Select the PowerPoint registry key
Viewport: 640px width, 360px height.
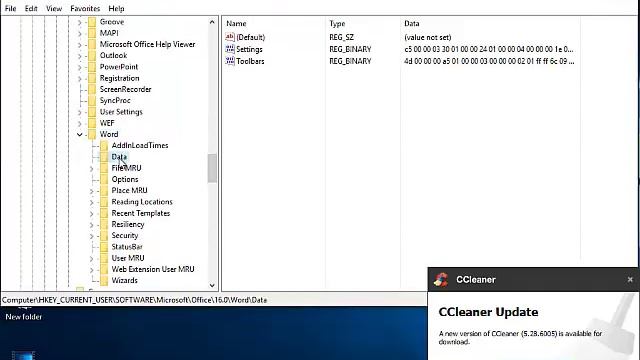point(119,67)
